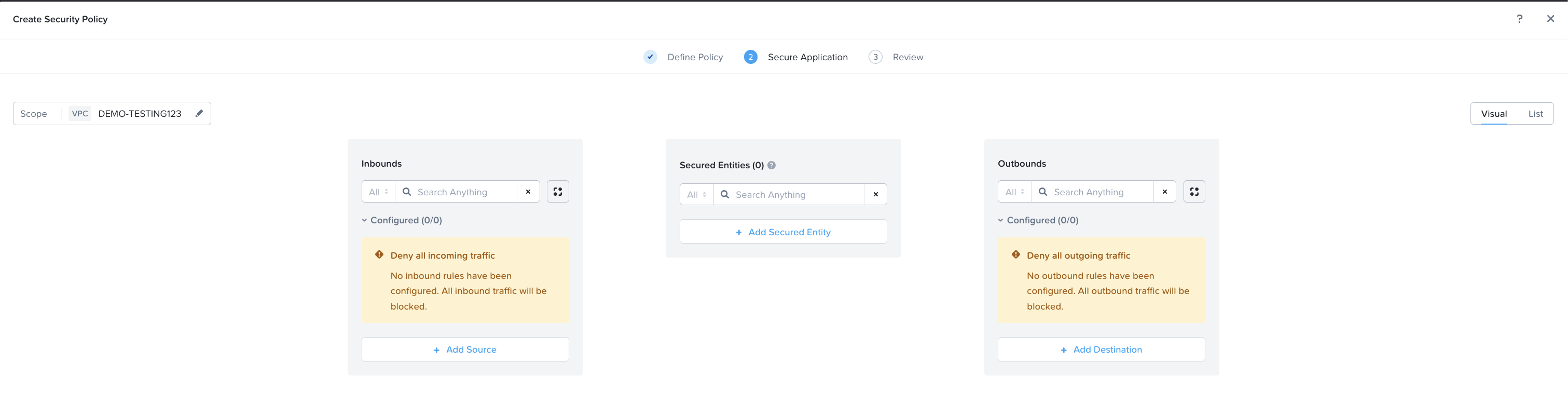Open Inbounds 'All' filter dropdown
This screenshot has width=1568, height=402.
[378, 192]
